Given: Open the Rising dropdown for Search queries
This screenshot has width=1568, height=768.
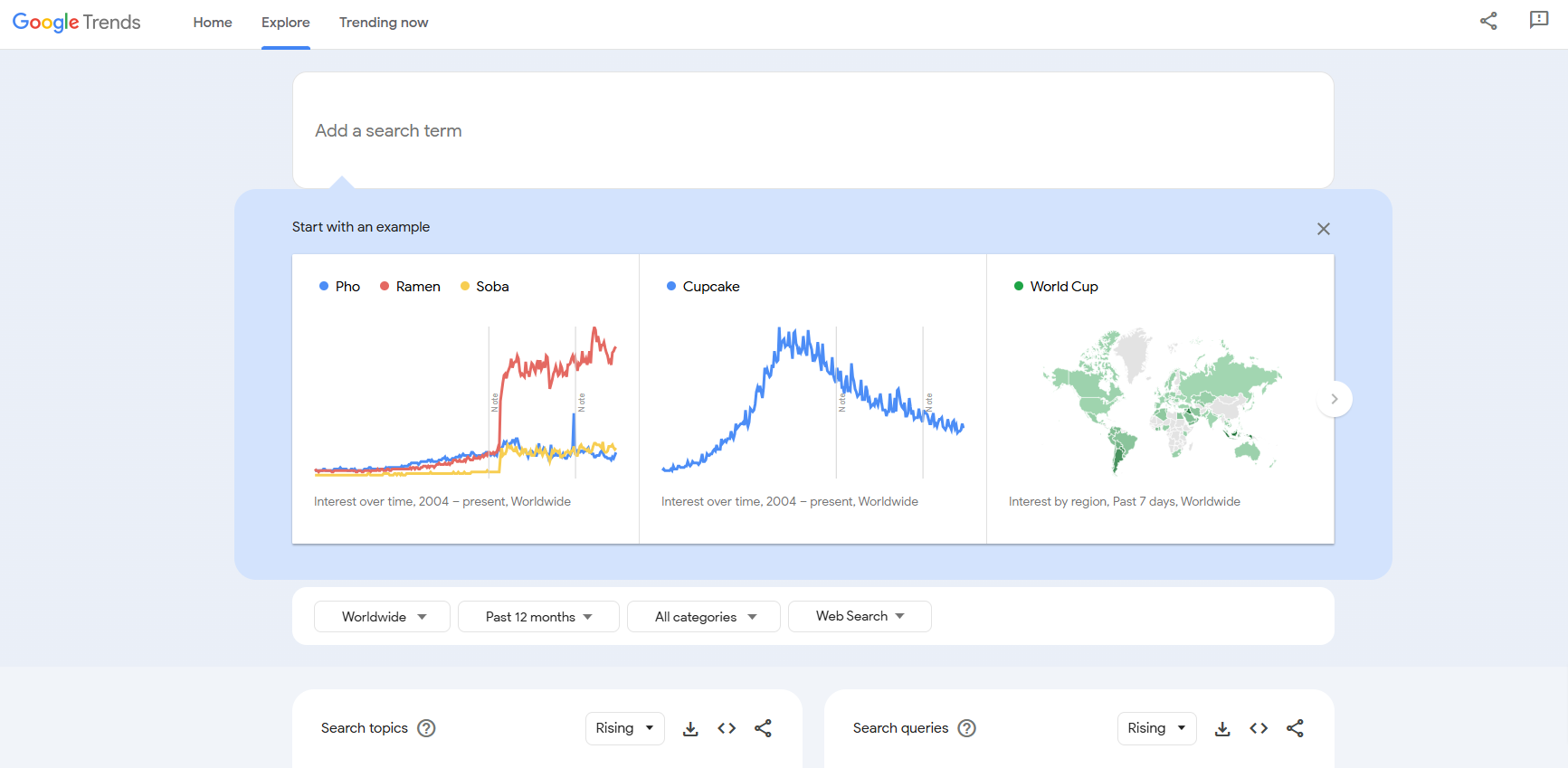Looking at the screenshot, I should tap(1157, 728).
